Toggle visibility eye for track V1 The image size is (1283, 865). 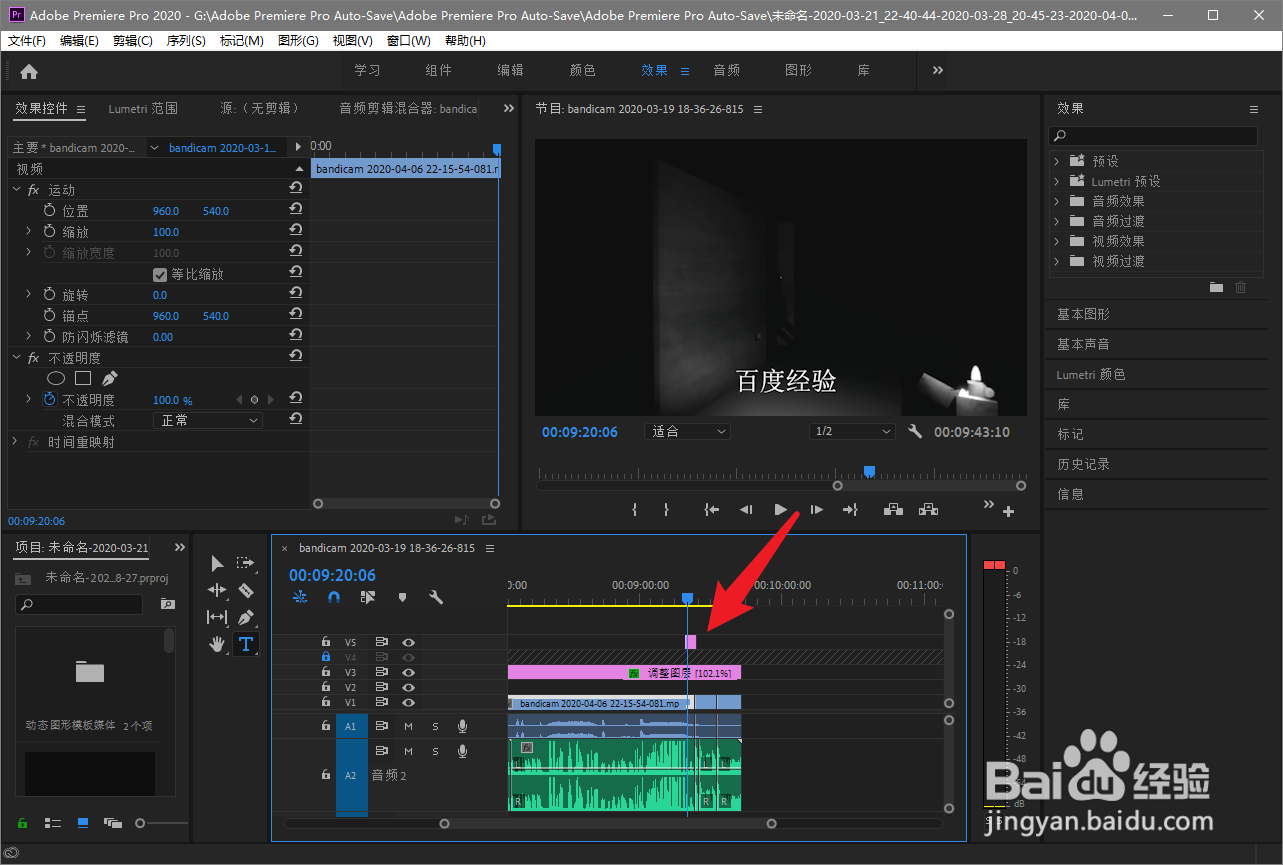408,702
